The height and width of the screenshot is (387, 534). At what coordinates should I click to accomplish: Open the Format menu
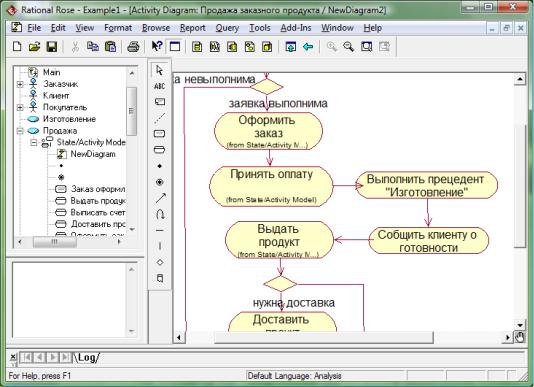(118, 28)
